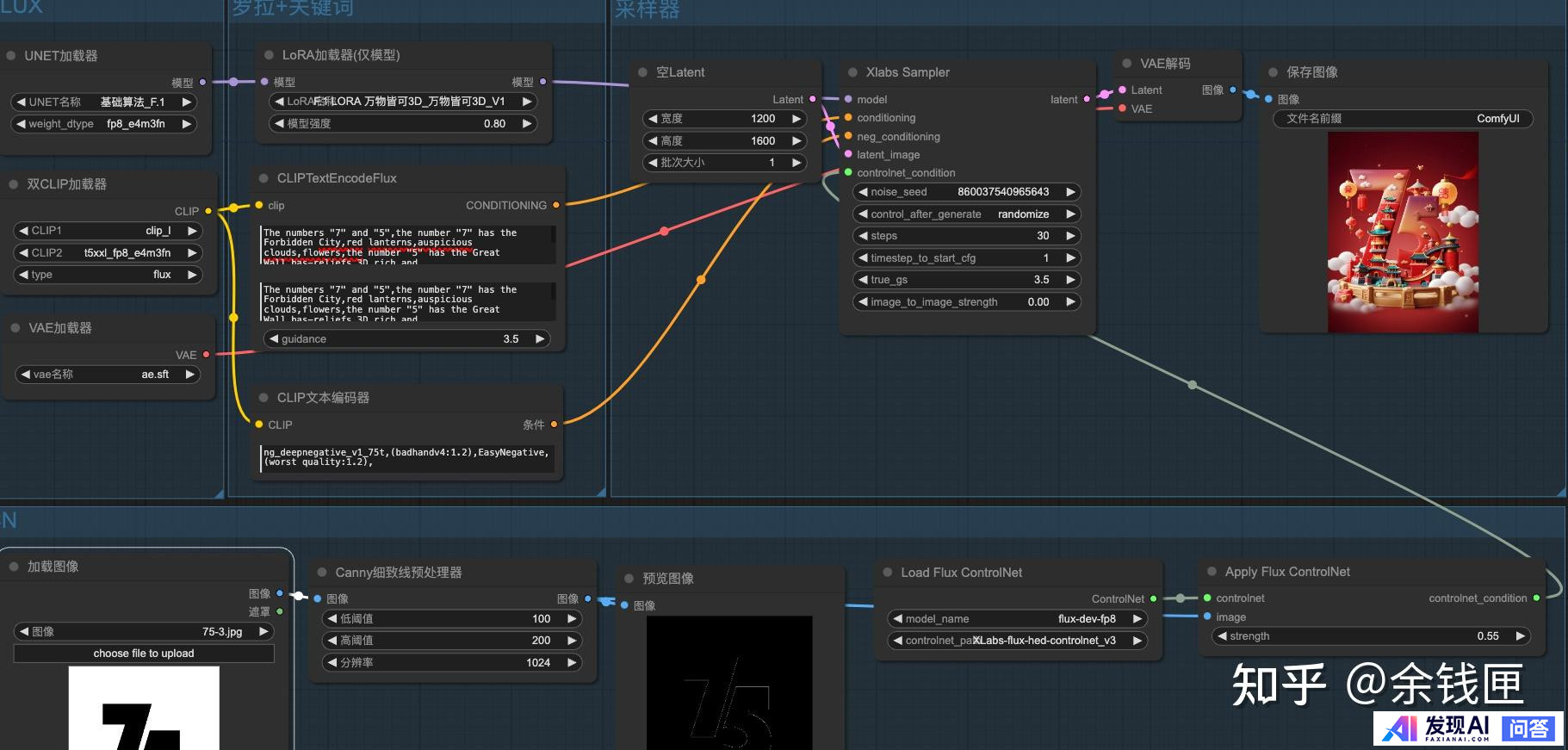The image size is (1568, 750).
Task: Open the control_after_generate randomize selector
Action: coord(967,214)
